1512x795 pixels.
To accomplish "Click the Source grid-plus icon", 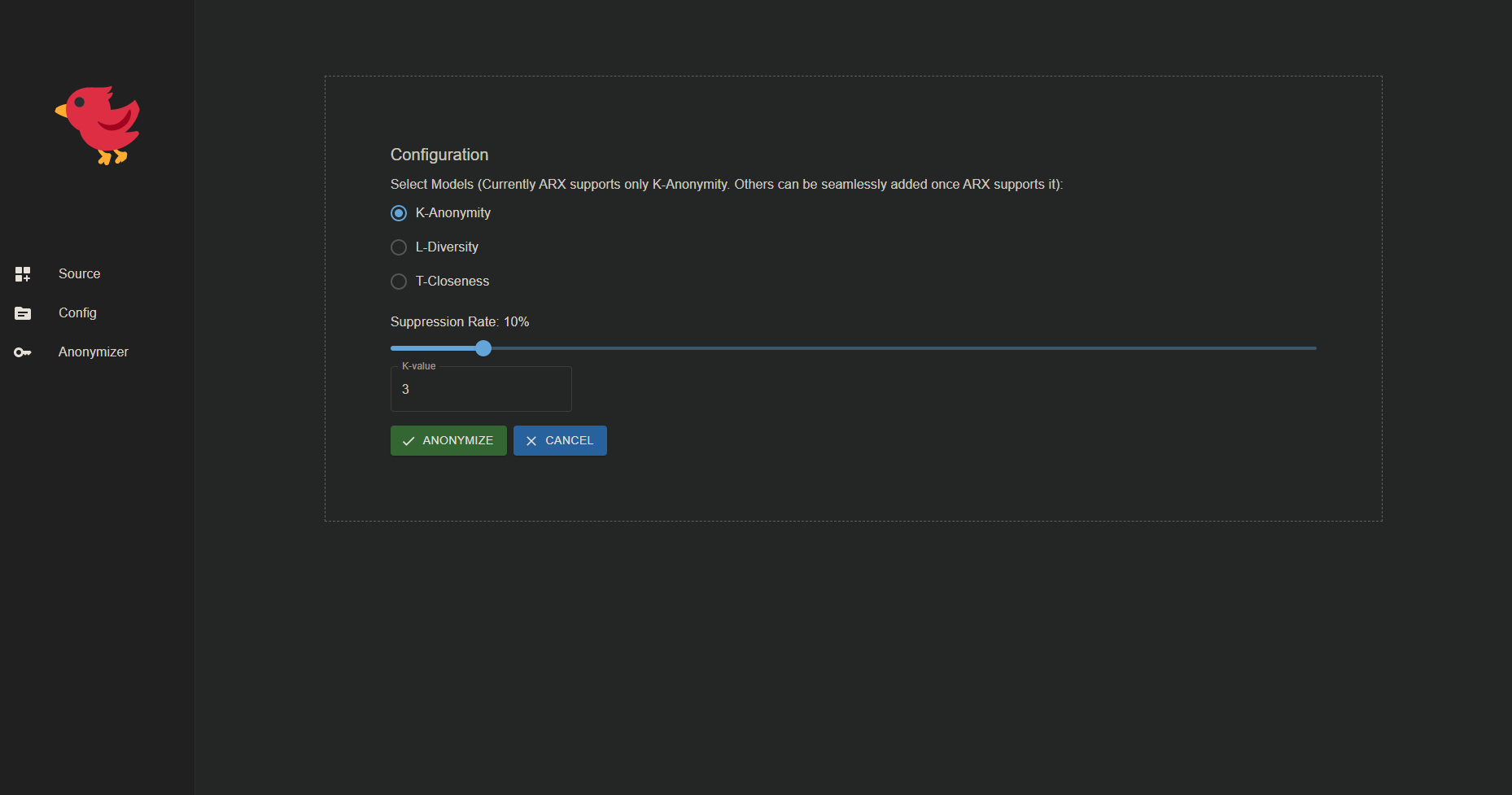I will point(23,274).
